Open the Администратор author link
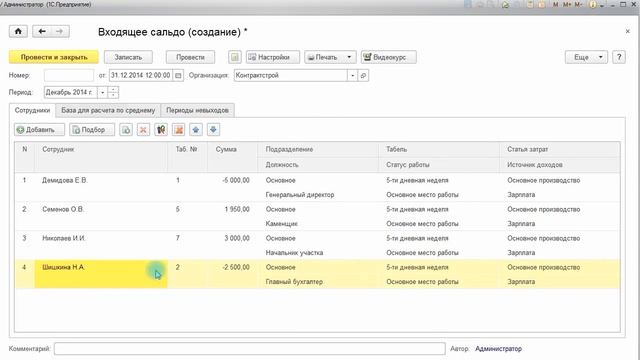 click(x=498, y=349)
